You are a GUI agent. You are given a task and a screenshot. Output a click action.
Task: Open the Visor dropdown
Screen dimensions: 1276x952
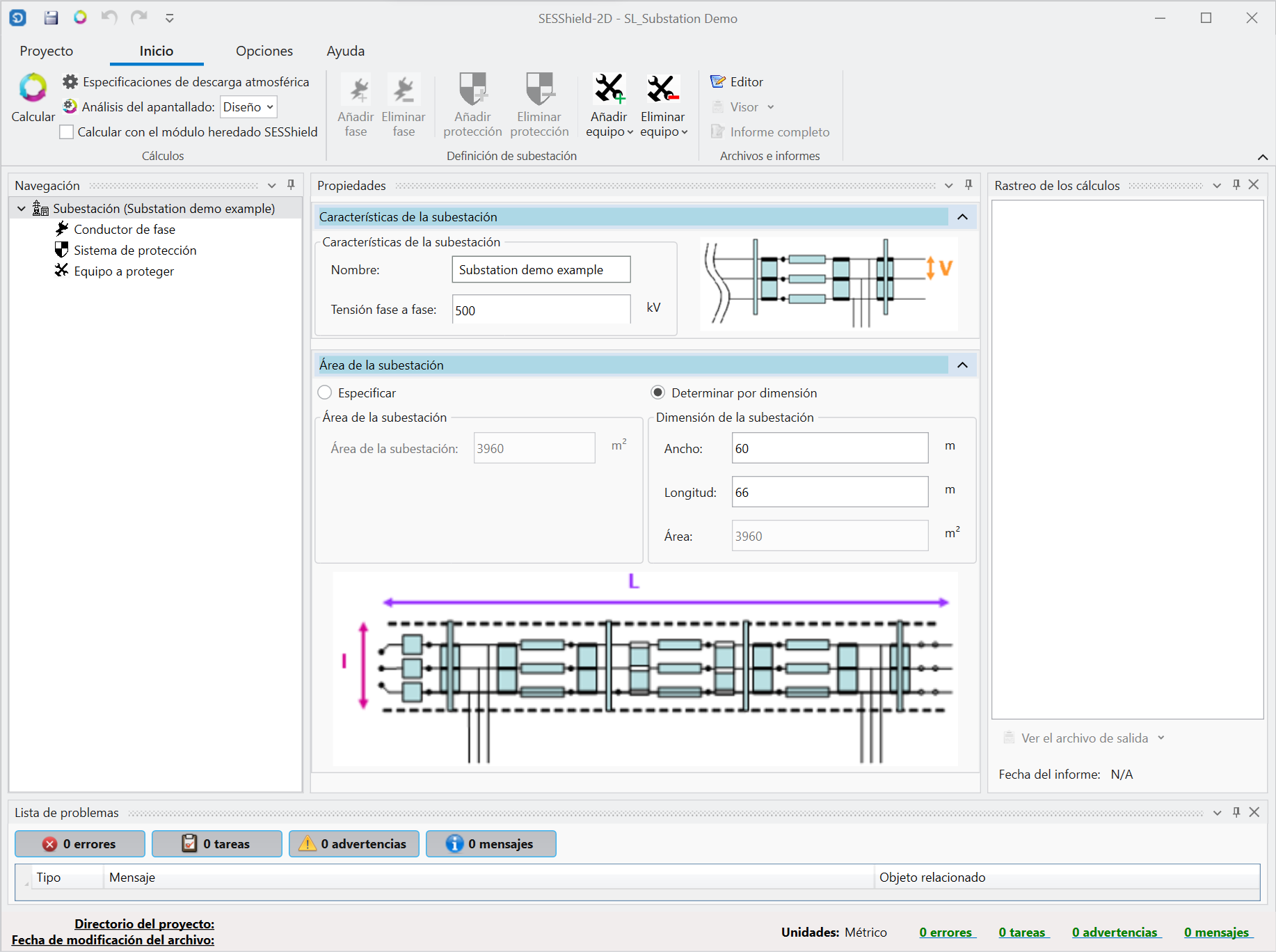coord(771,107)
